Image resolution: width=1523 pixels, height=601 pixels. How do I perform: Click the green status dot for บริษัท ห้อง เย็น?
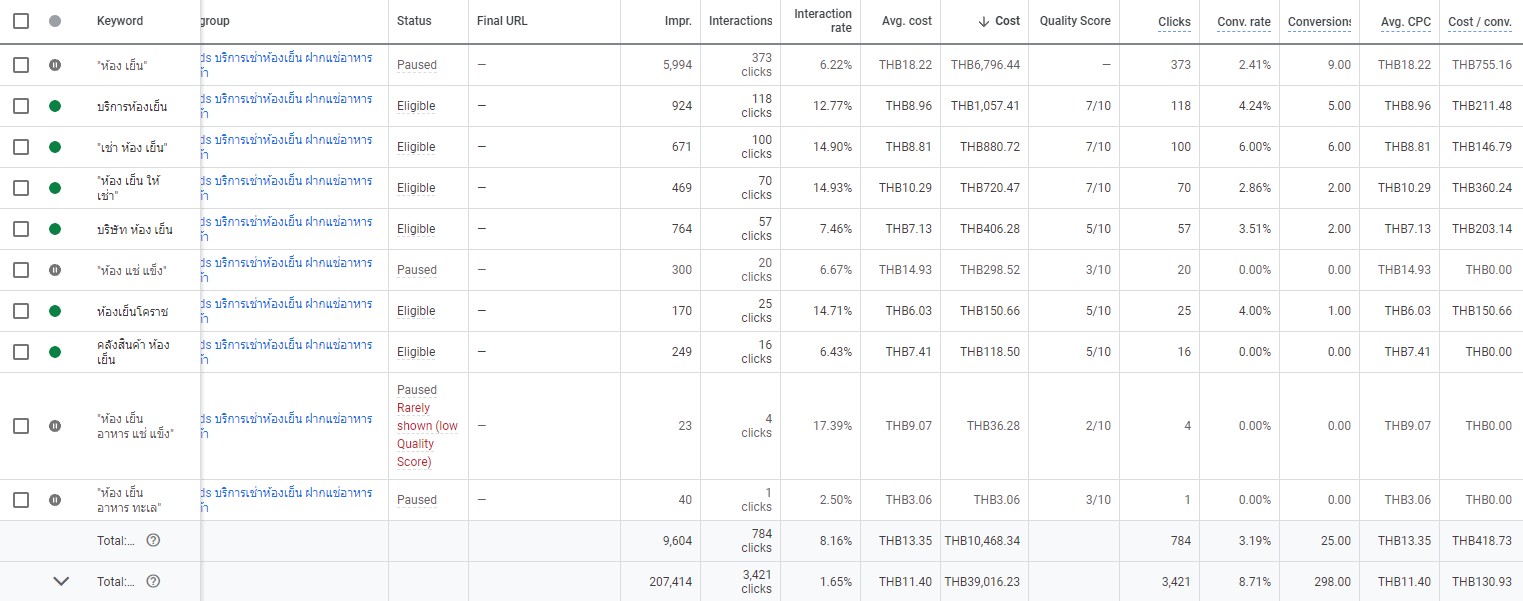pos(55,229)
